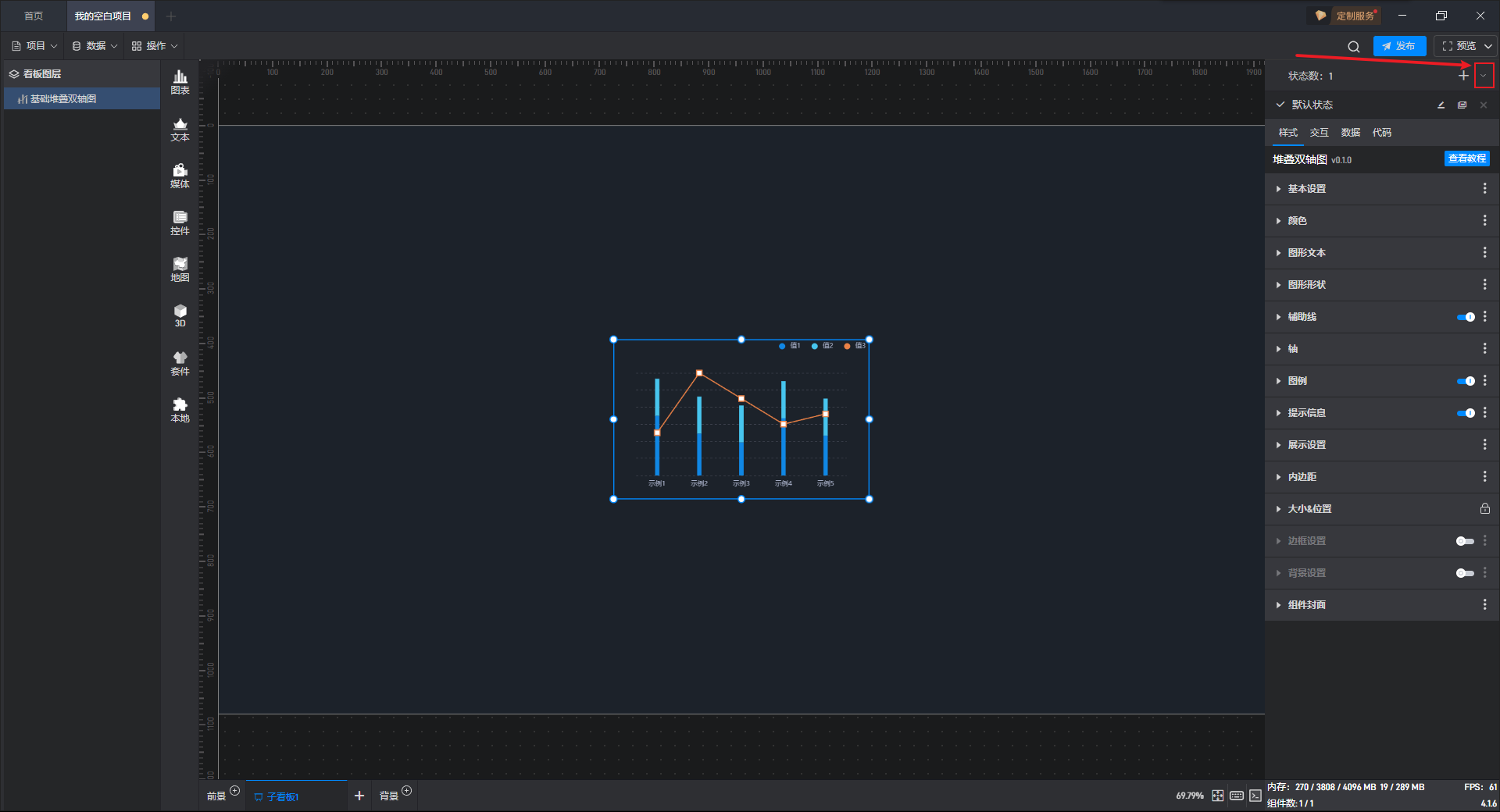Screen dimensions: 1500x812
Task: Expand the 基本设置 section
Action: point(1306,189)
